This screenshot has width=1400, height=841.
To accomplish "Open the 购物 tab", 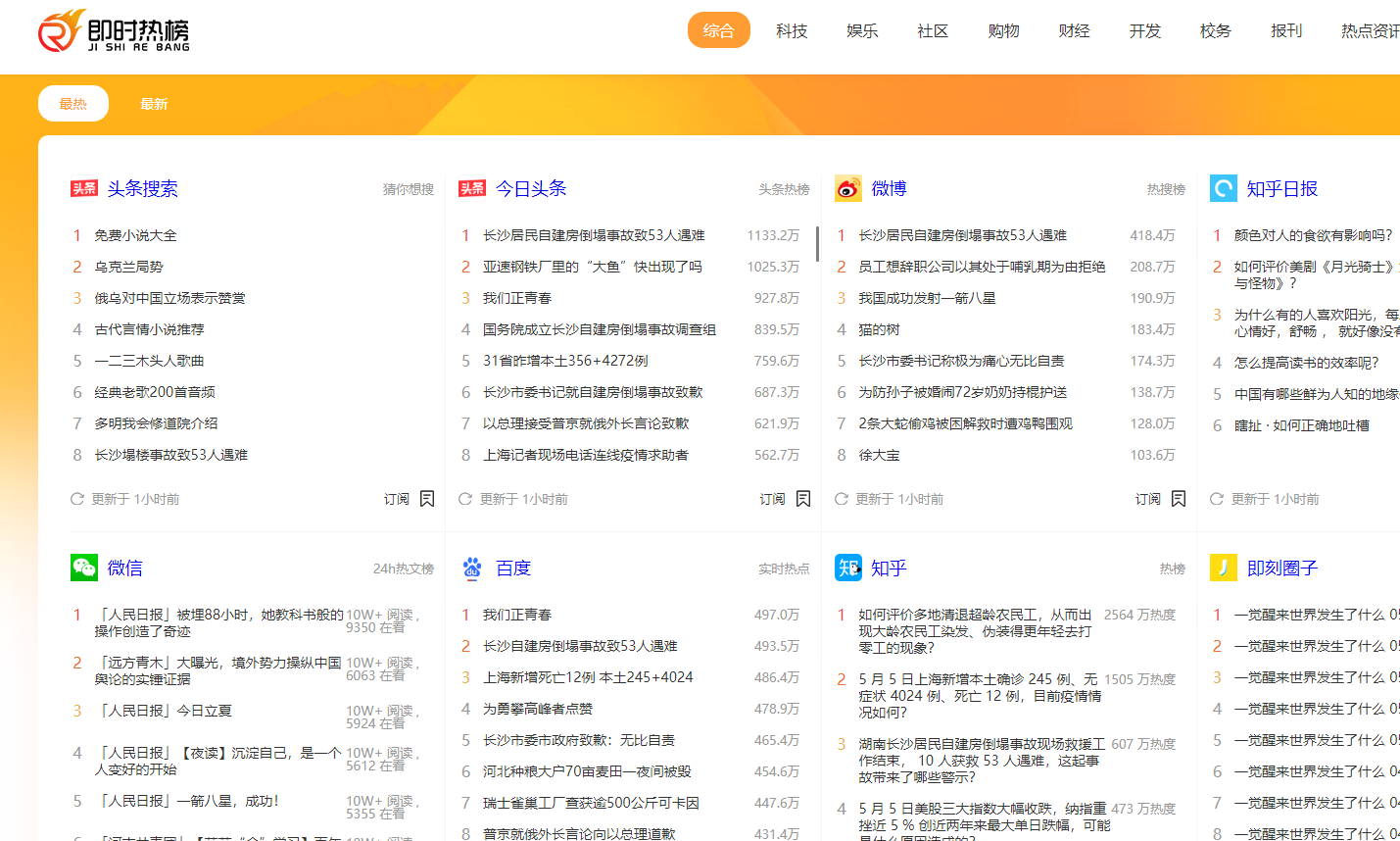I will click(1004, 30).
